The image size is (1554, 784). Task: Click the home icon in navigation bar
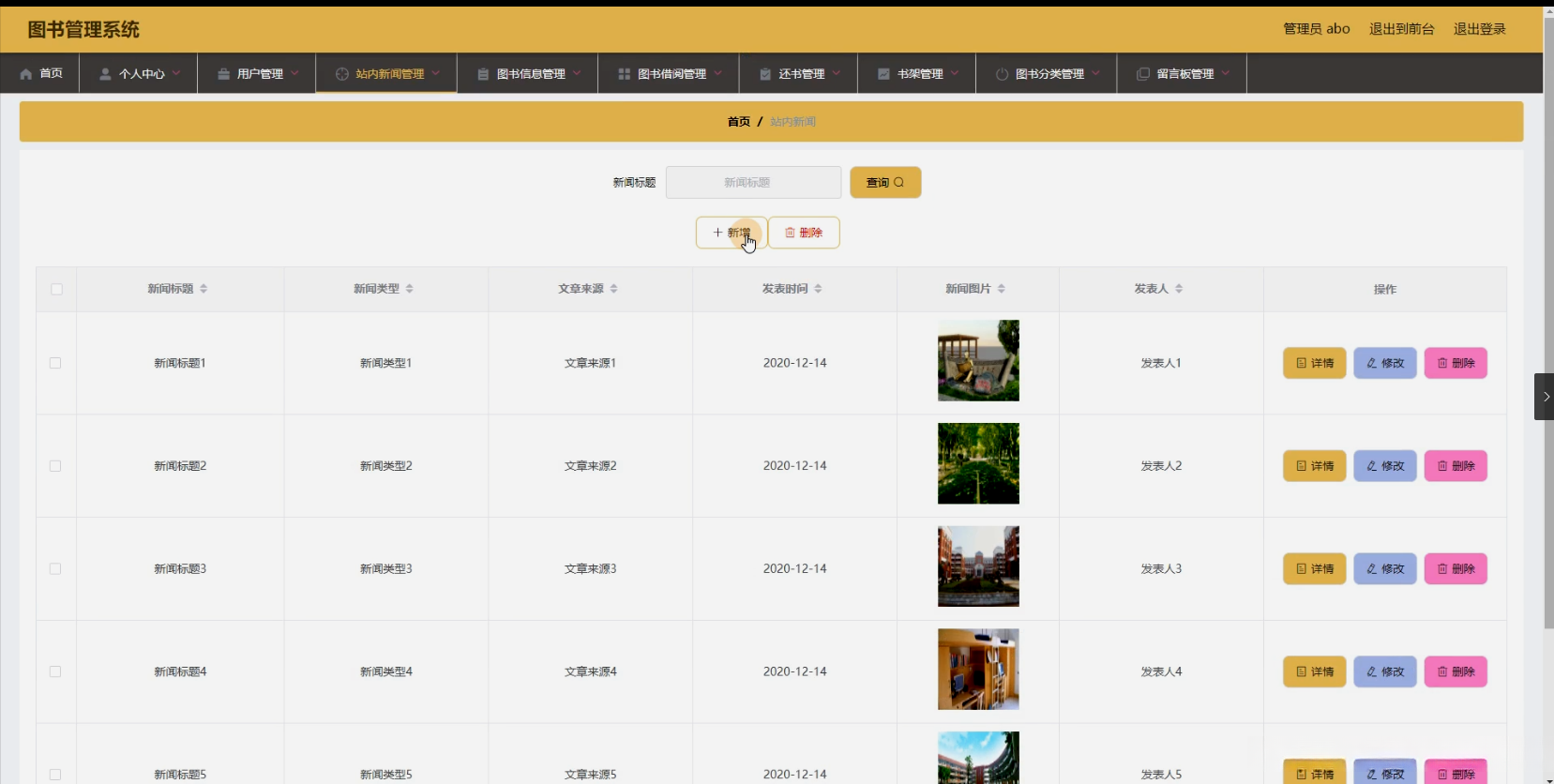coord(26,74)
